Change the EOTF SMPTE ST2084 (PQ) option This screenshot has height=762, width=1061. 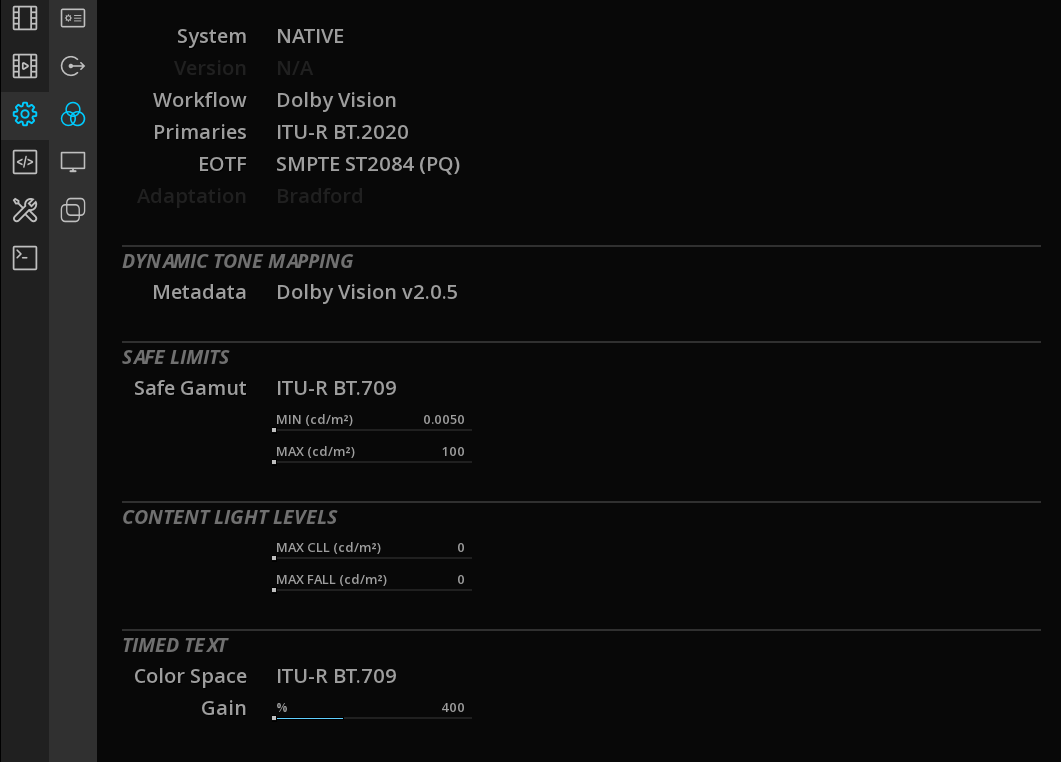(x=368, y=164)
